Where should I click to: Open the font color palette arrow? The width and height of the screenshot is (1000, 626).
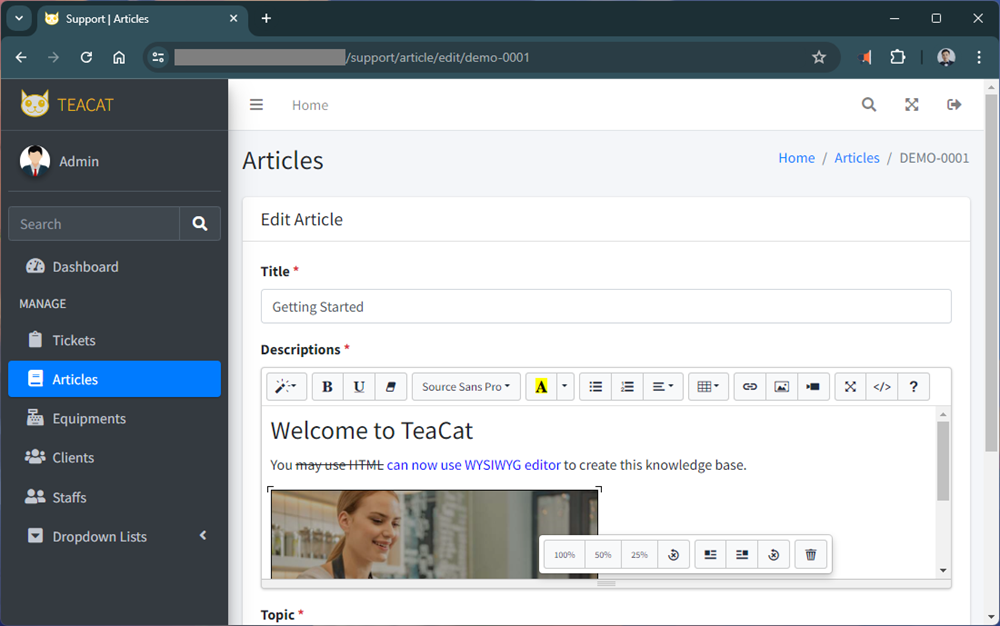[x=565, y=386]
